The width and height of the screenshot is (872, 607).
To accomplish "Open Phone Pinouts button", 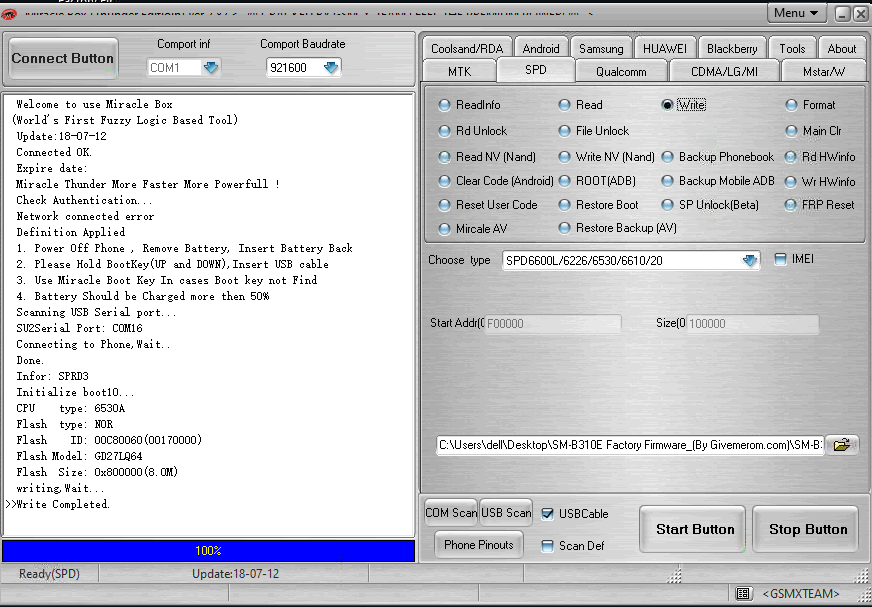I will 478,545.
